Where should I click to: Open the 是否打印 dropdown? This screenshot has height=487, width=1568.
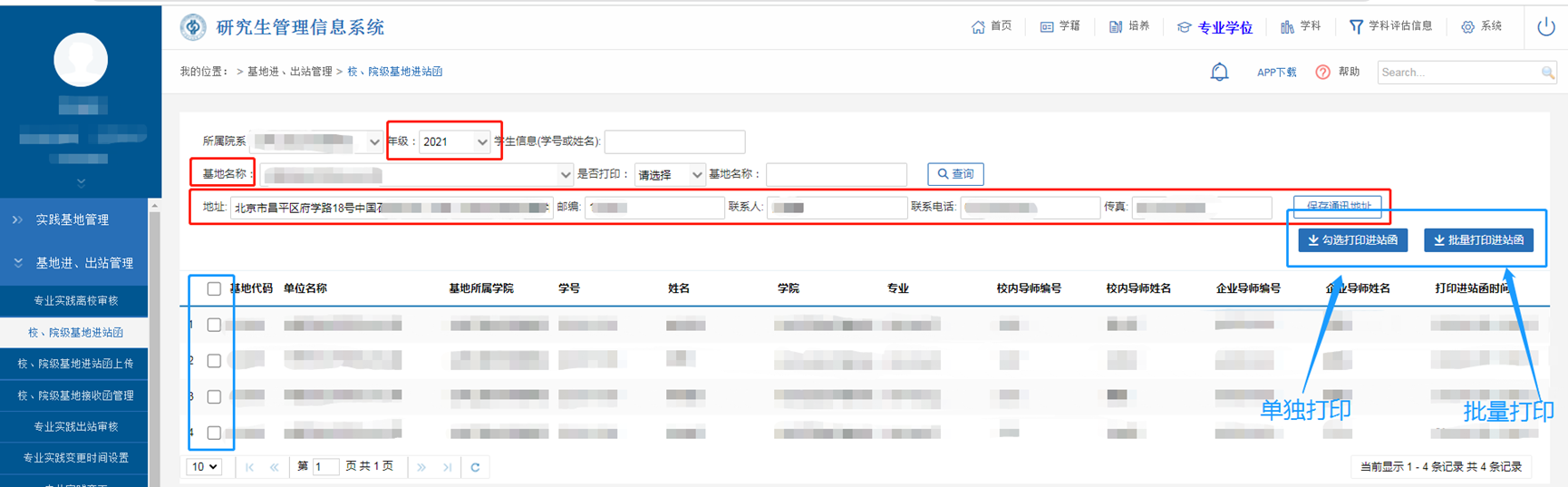click(x=669, y=174)
